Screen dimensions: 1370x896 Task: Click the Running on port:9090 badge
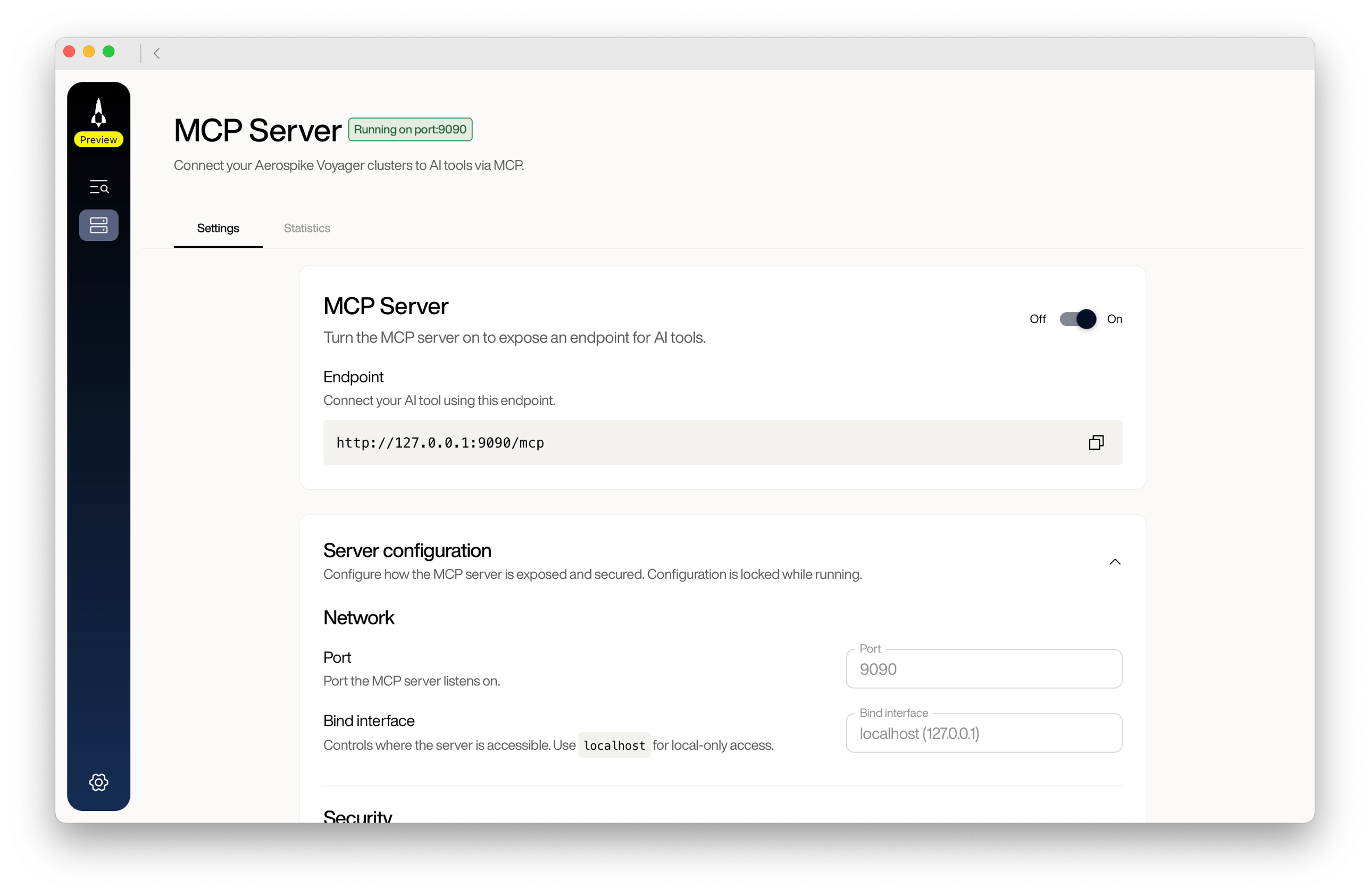point(410,129)
